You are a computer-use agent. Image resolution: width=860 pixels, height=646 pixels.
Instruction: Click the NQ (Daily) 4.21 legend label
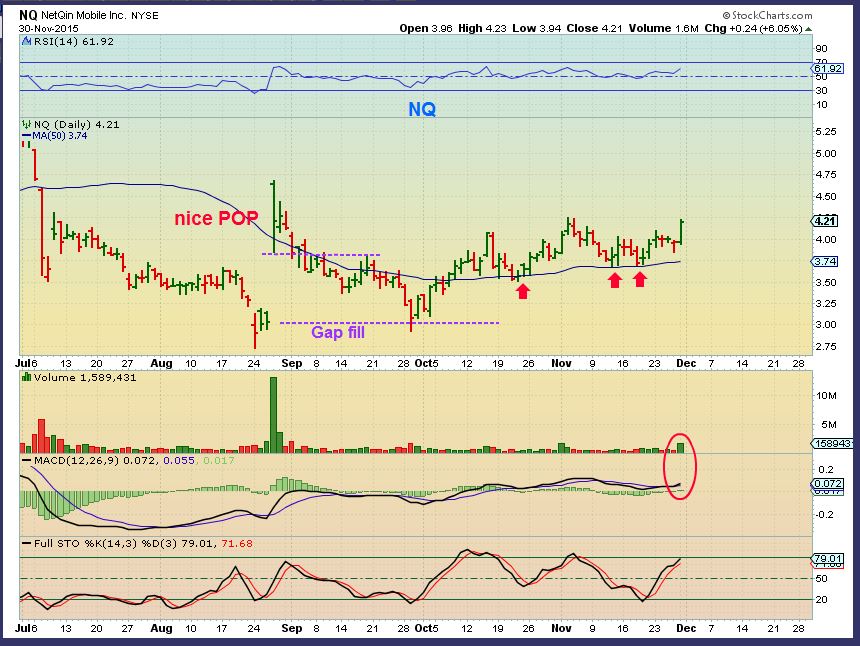[76, 124]
